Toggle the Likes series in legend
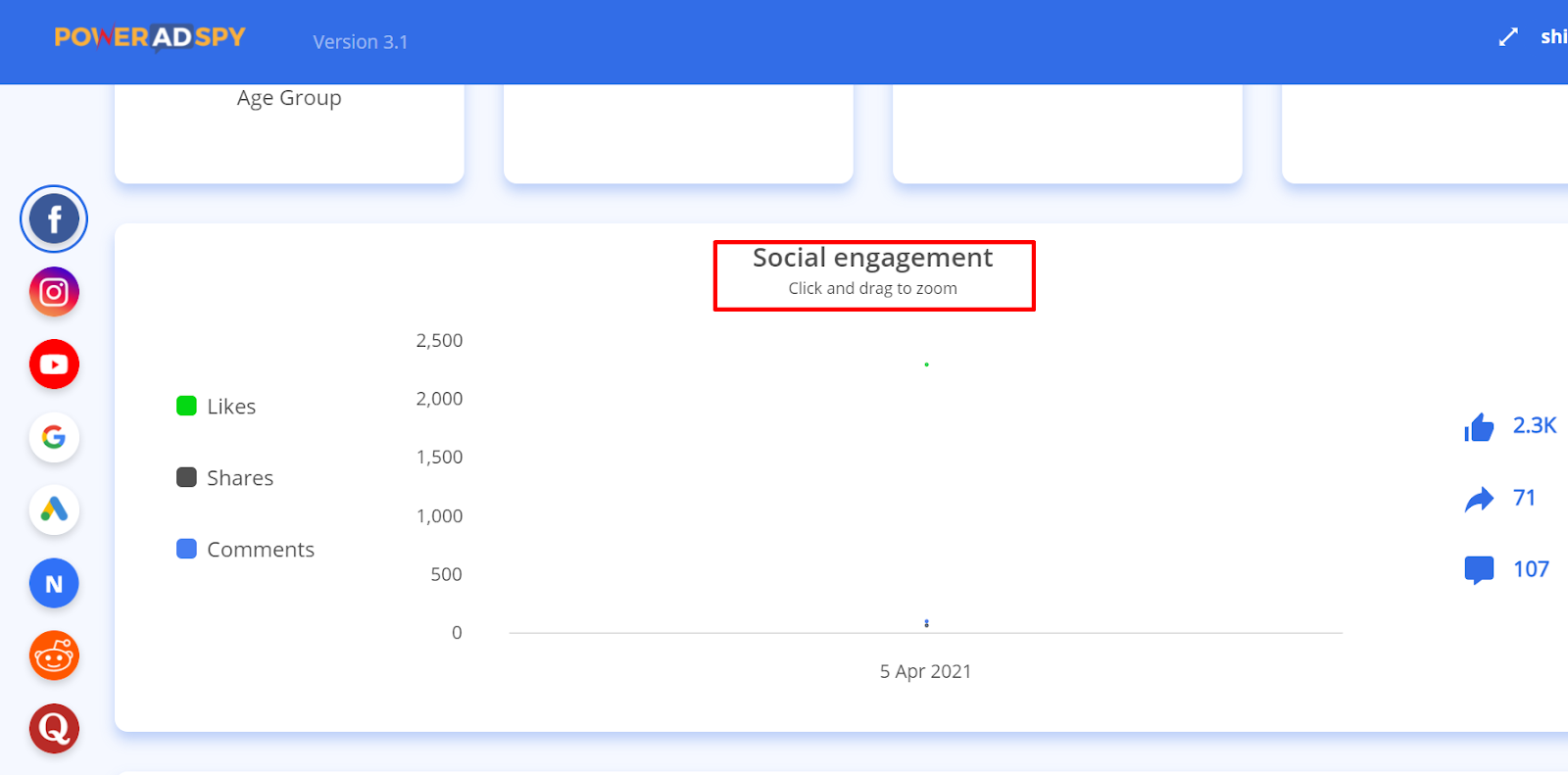Viewport: 1568px width, 775px height. click(216, 407)
